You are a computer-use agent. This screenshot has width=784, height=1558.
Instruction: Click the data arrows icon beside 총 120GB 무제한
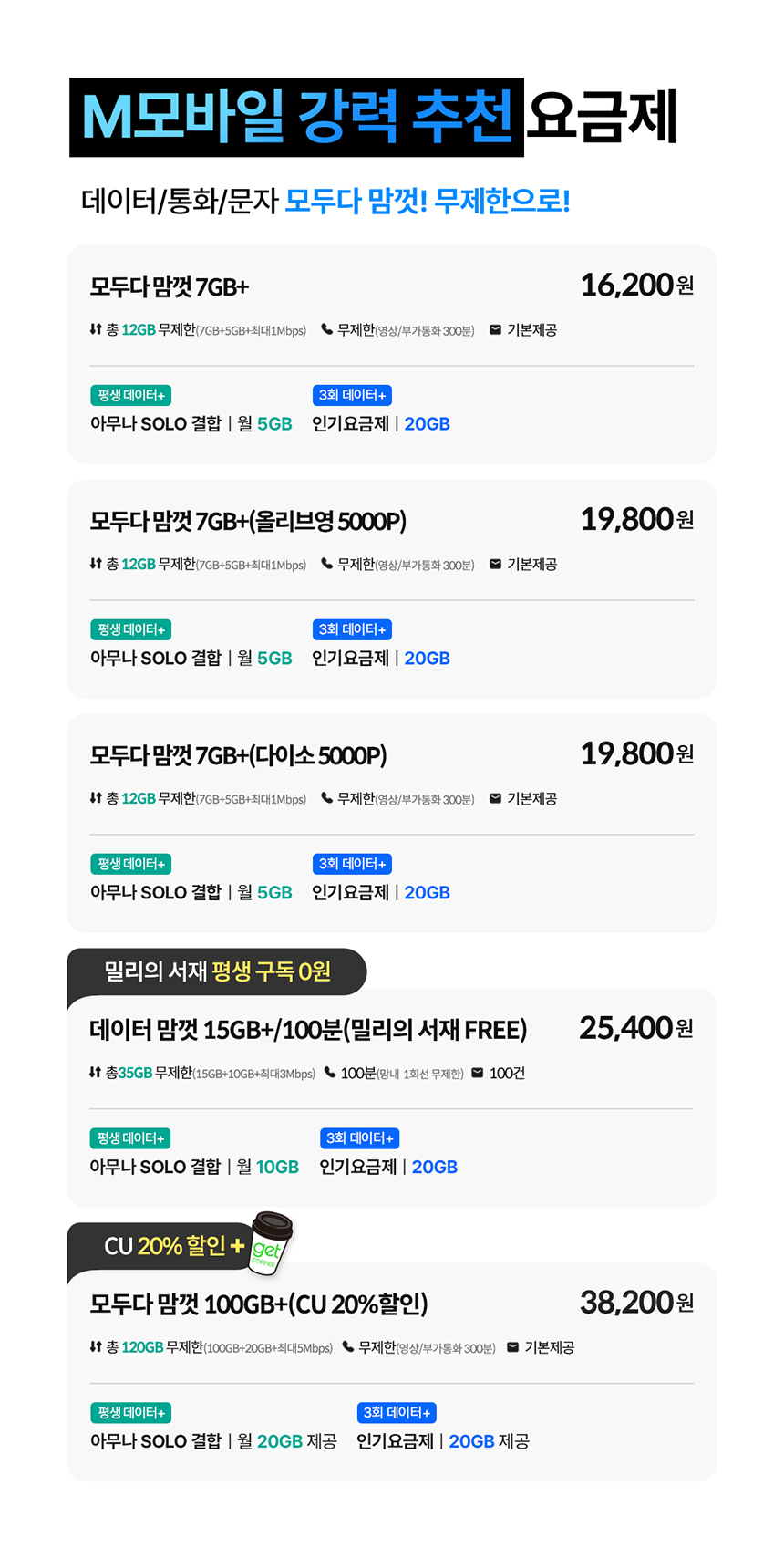pyautogui.click(x=96, y=1346)
